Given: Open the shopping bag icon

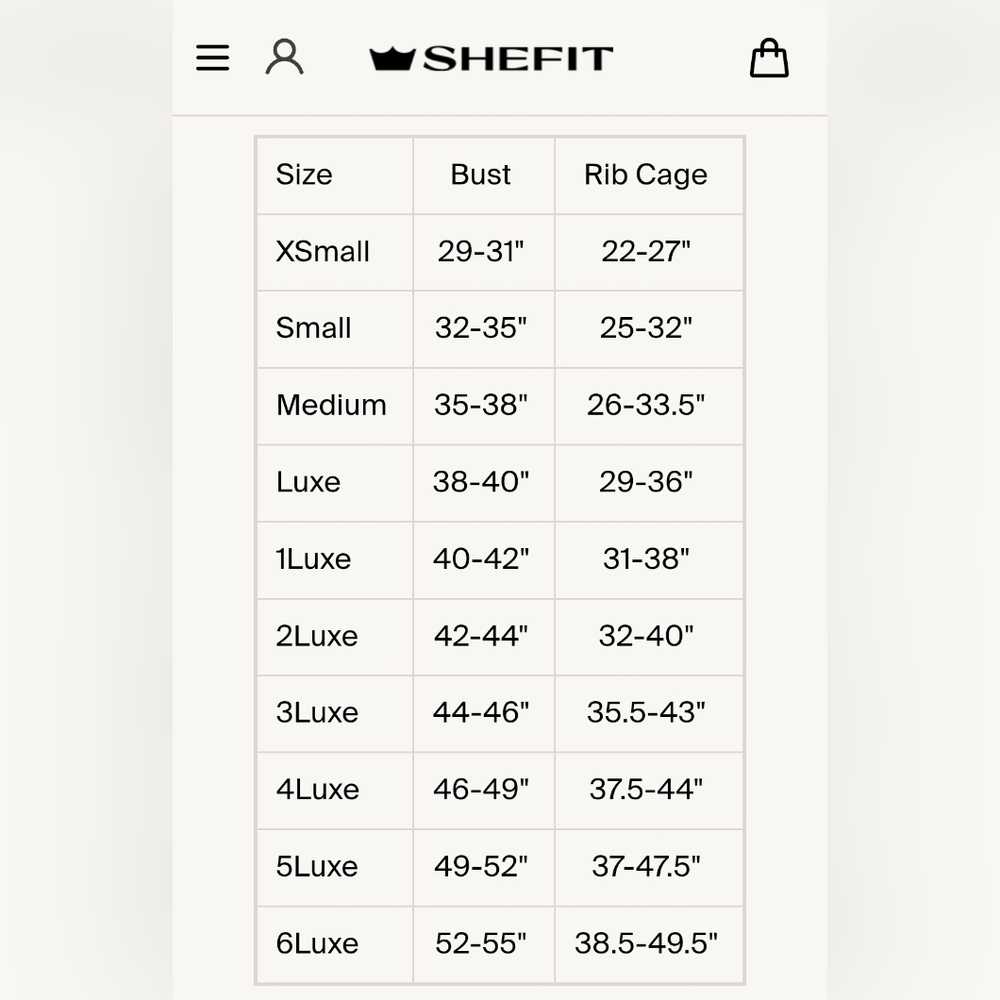Looking at the screenshot, I should point(769,58).
